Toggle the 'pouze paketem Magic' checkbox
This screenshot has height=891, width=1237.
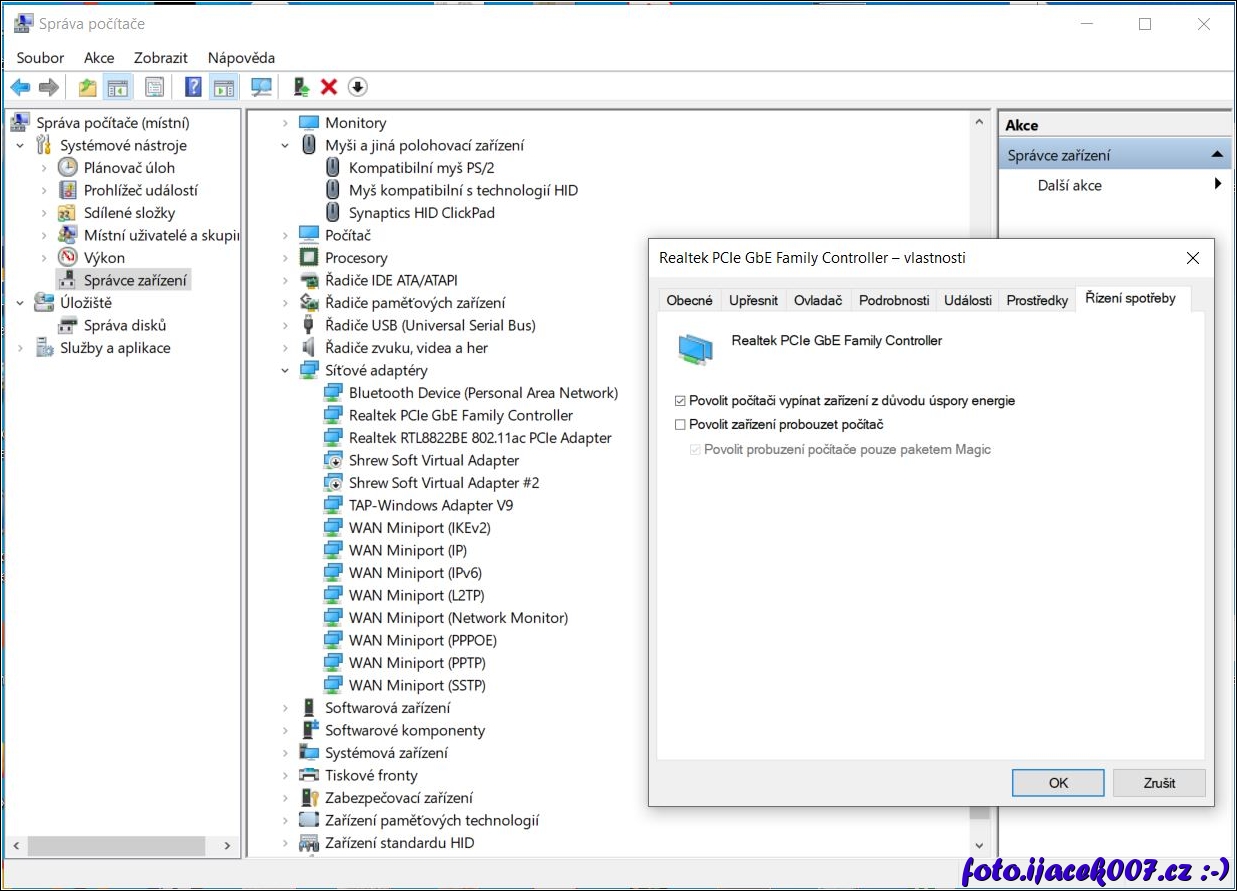click(696, 450)
